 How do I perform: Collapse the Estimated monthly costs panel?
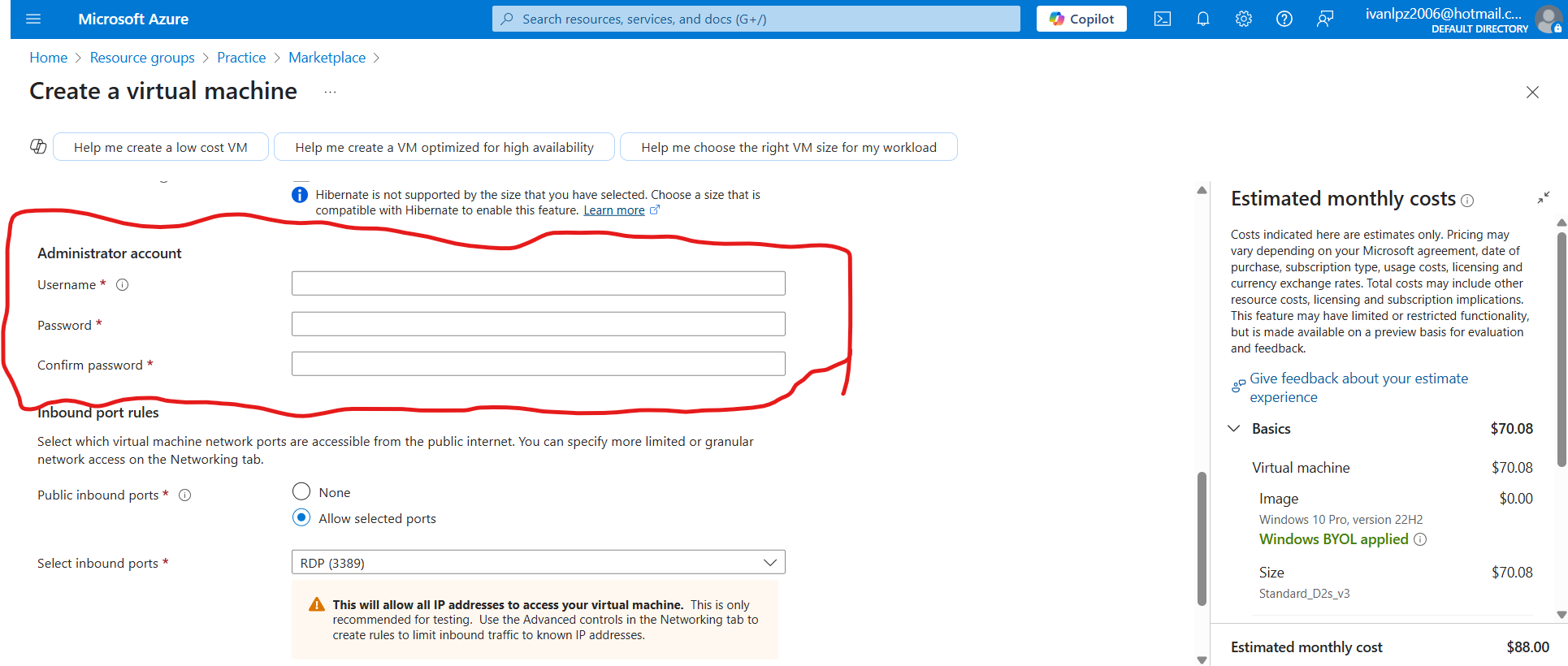click(x=1544, y=198)
